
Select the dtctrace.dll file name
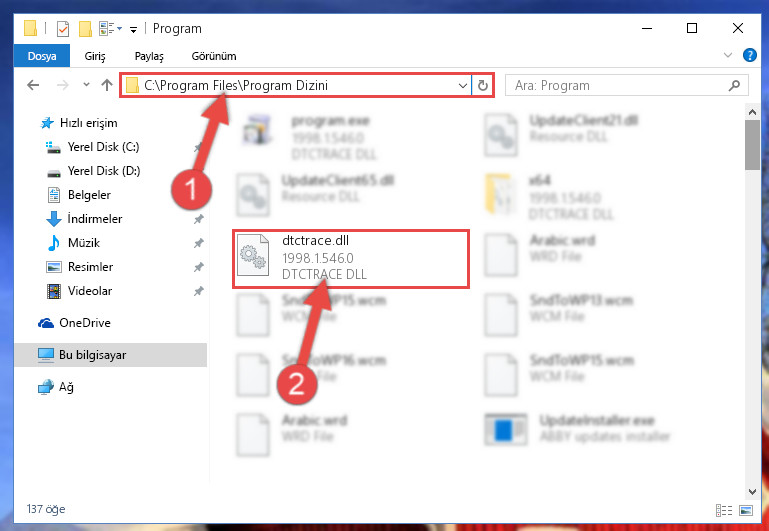(315, 241)
